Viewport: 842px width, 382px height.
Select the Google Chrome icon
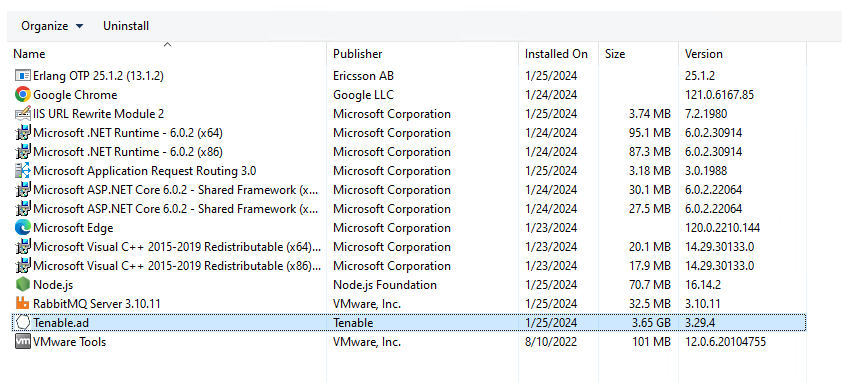(23, 95)
